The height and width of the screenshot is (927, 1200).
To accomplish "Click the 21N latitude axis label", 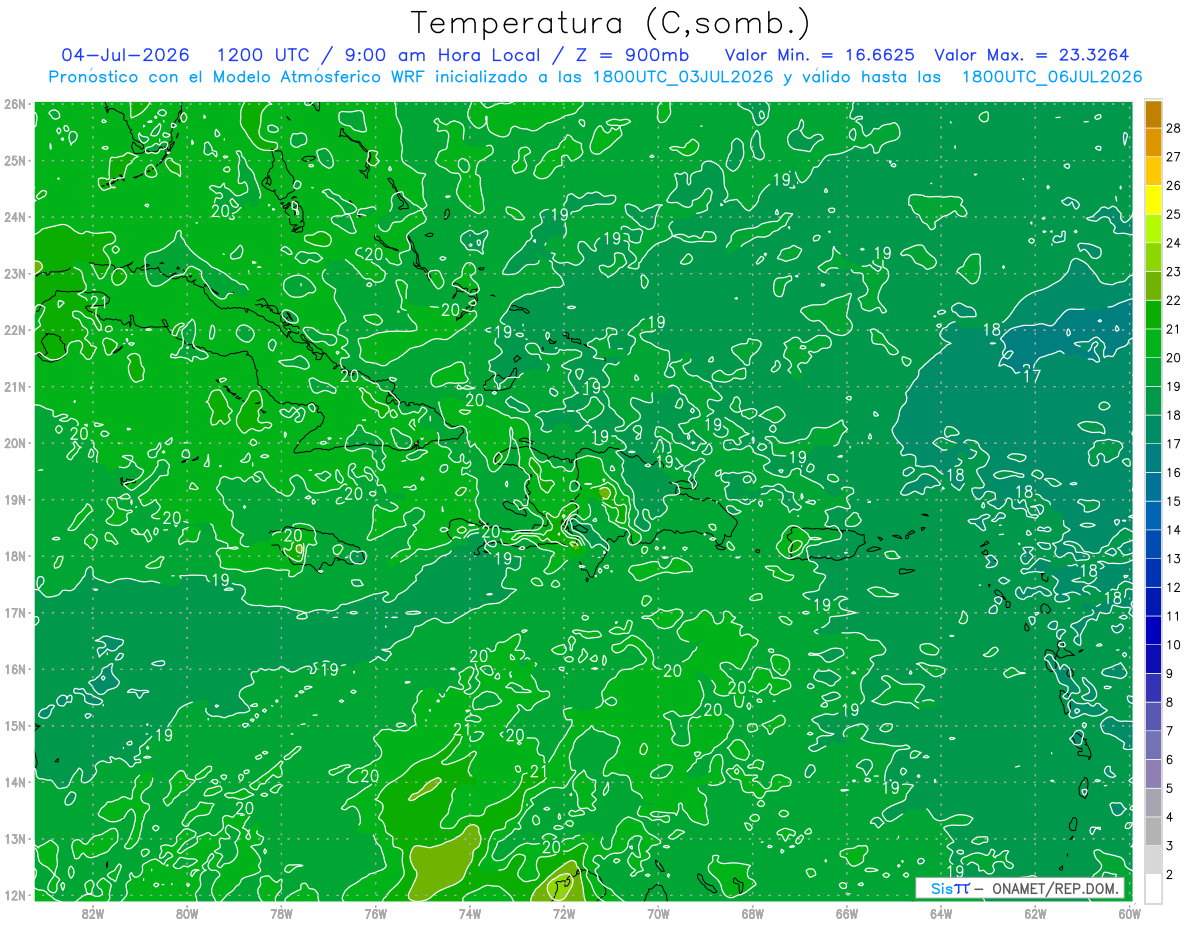I will coord(14,386).
